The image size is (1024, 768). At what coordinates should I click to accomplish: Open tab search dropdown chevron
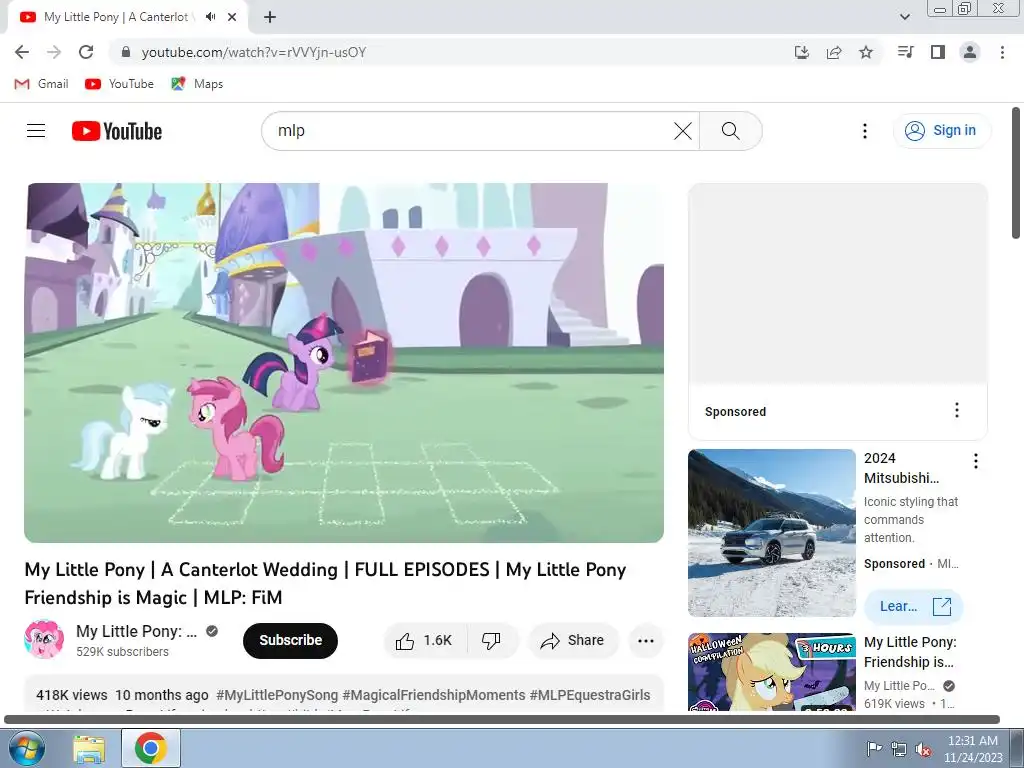[x=904, y=17]
